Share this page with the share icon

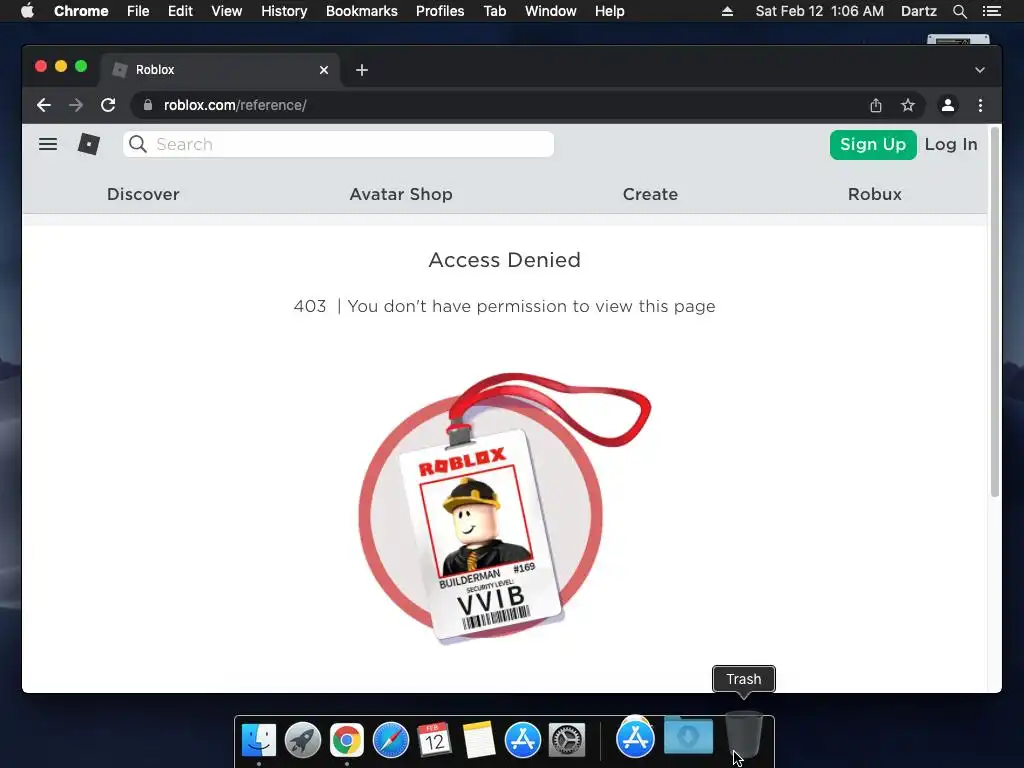tap(876, 105)
